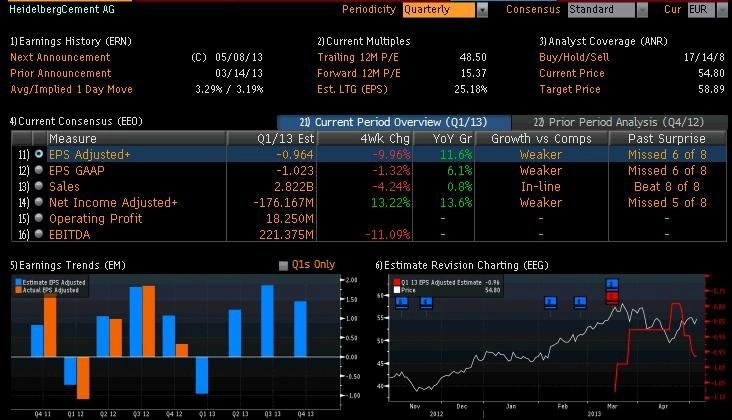Click the orange Actual EPS Adjusted legend swatch
This screenshot has width=732, height=420.
(x=19, y=290)
